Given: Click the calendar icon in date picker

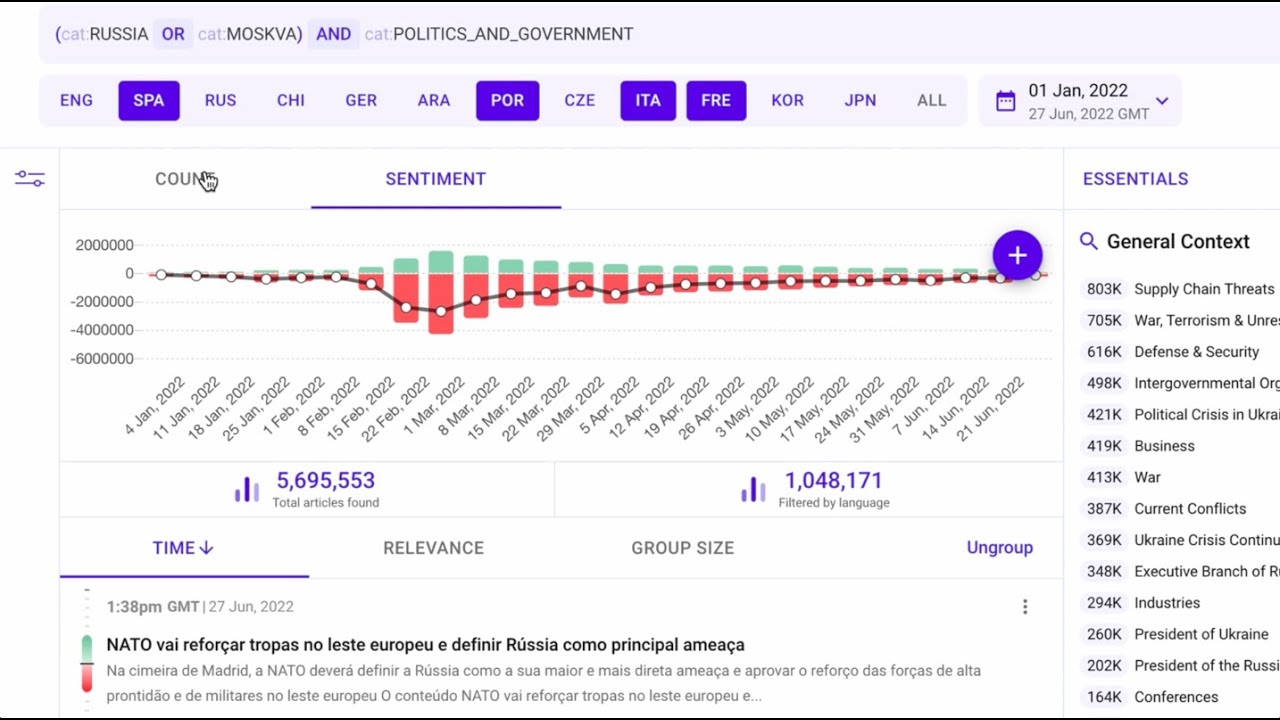Looking at the screenshot, I should coord(1006,101).
